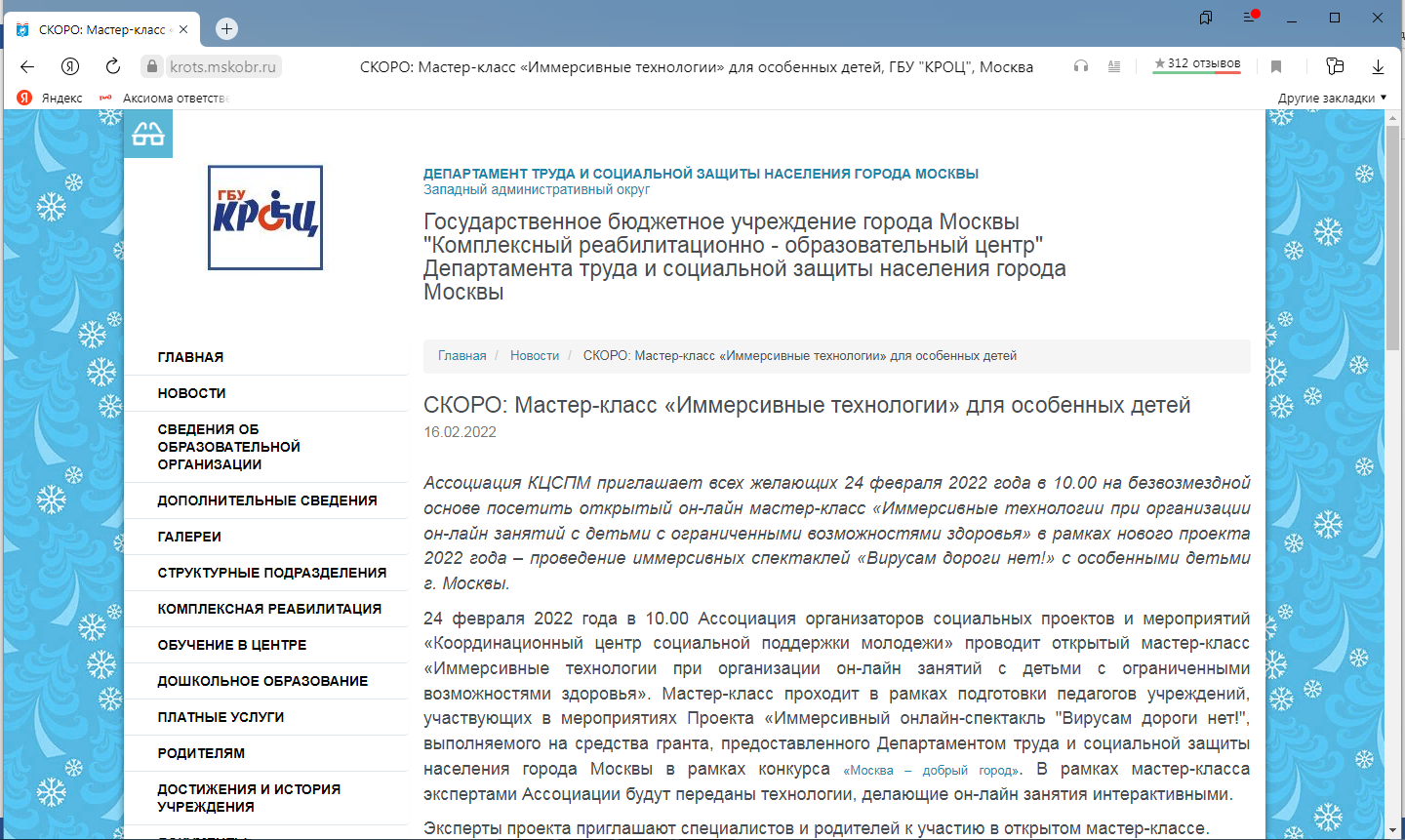Click the krots.mskobr.ru address field
1405x840 pixels.
[223, 66]
